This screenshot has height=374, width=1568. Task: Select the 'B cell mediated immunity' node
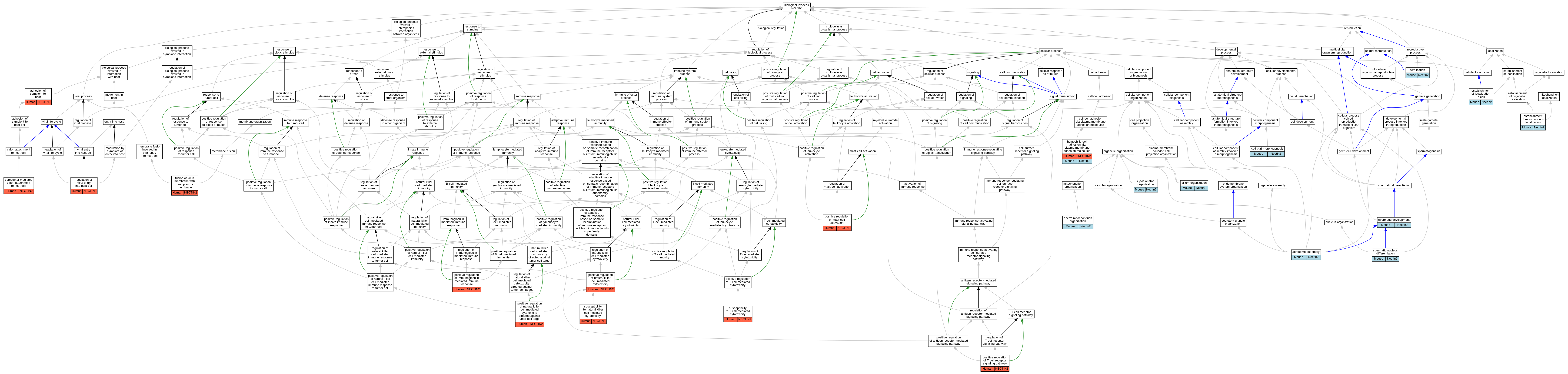tap(456, 185)
